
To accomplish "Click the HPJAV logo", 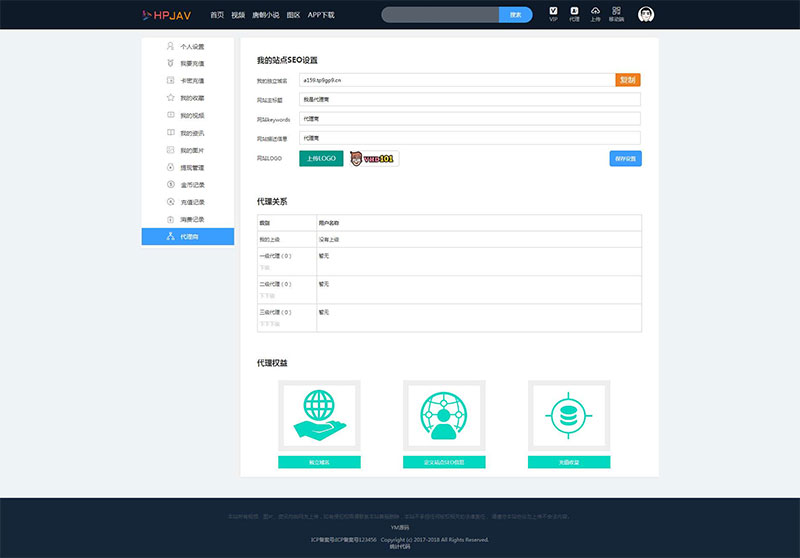I will [168, 15].
